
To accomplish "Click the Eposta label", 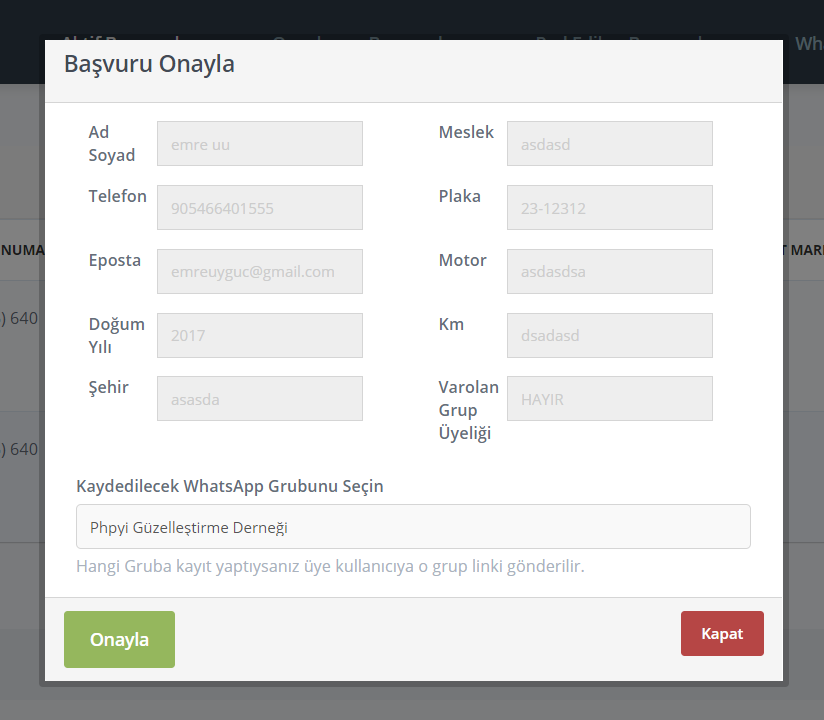I will click(115, 261).
